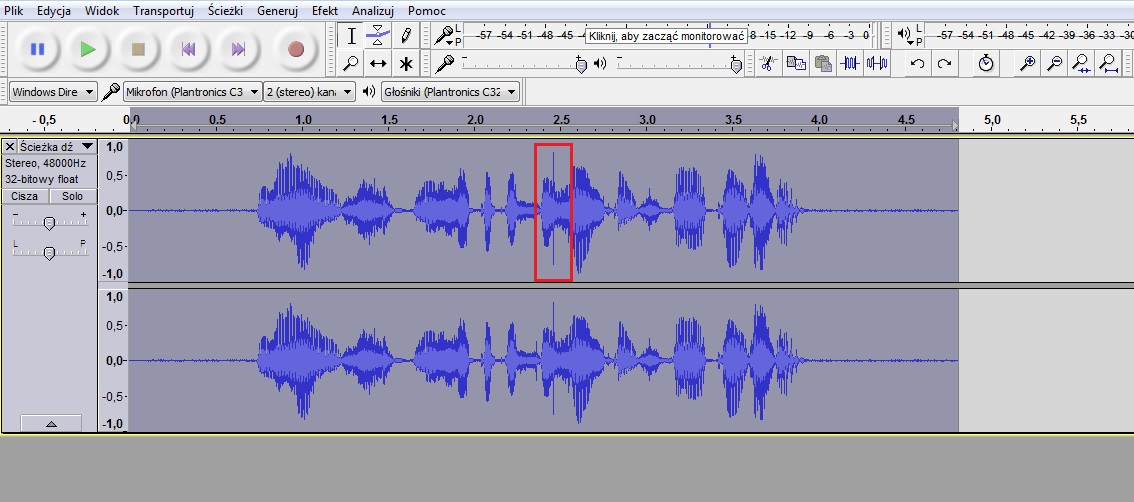This screenshot has height=502, width=1134.
Task: Zoom out with the minus magnifier
Action: 1054,64
